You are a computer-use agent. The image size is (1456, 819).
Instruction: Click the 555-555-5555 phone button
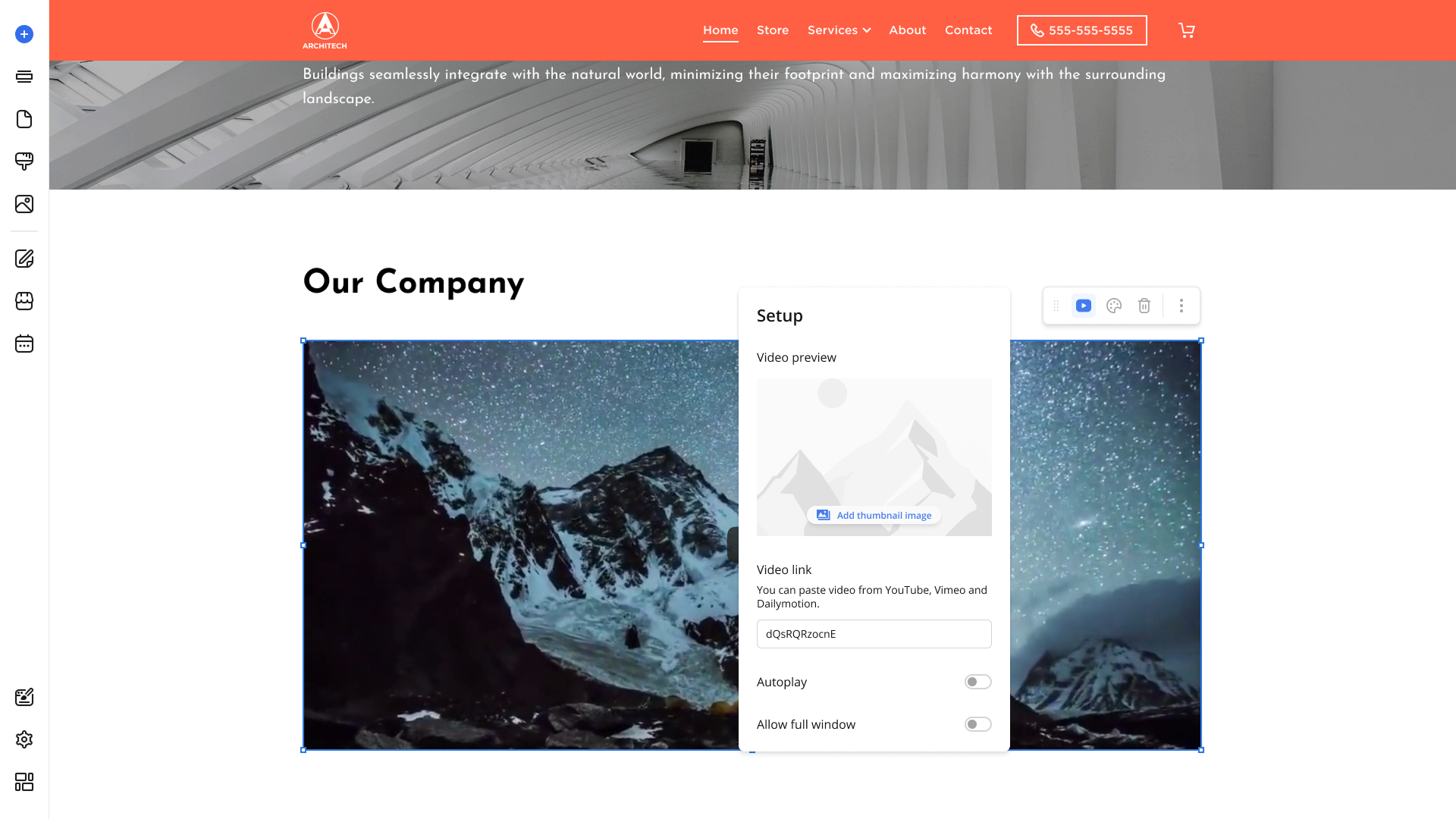point(1081,30)
